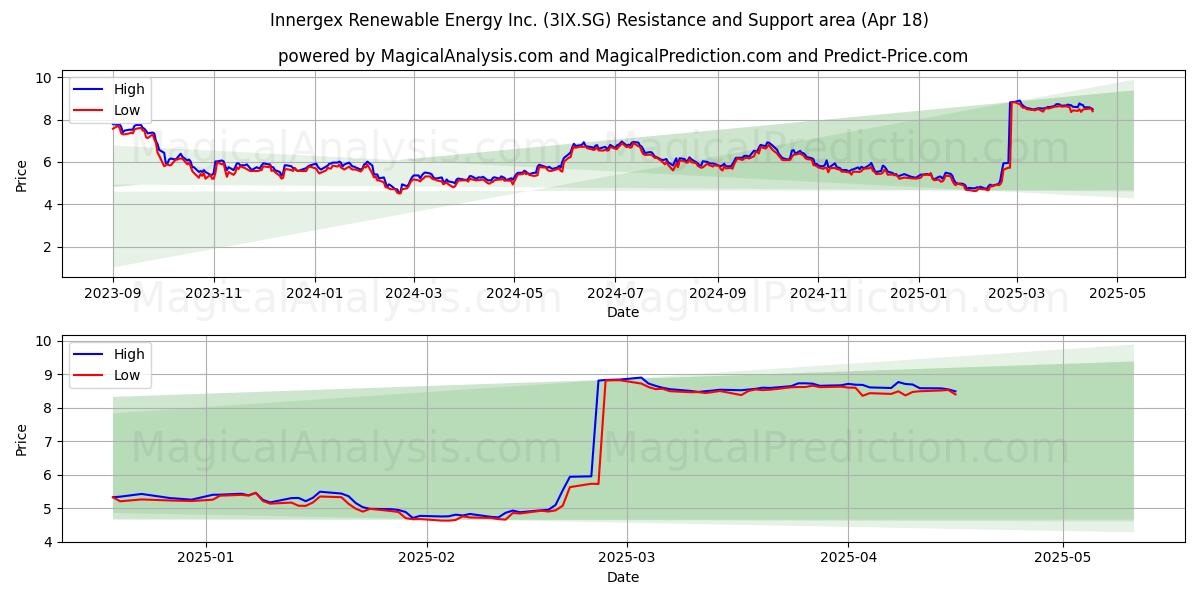Click the '2025-05' x-axis label in top chart
Image resolution: width=1200 pixels, height=600 pixels.
(x=1117, y=294)
